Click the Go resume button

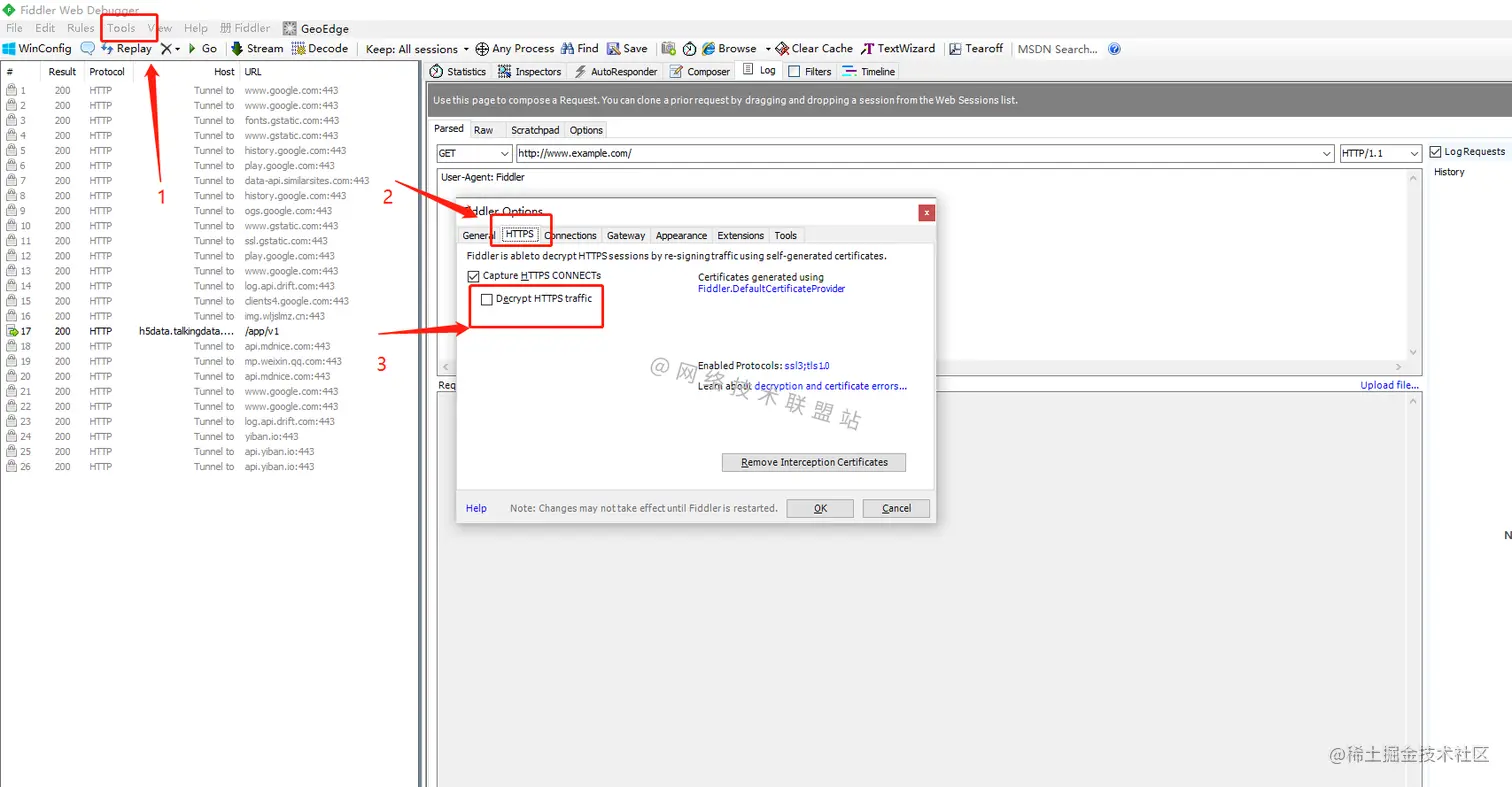[202, 48]
